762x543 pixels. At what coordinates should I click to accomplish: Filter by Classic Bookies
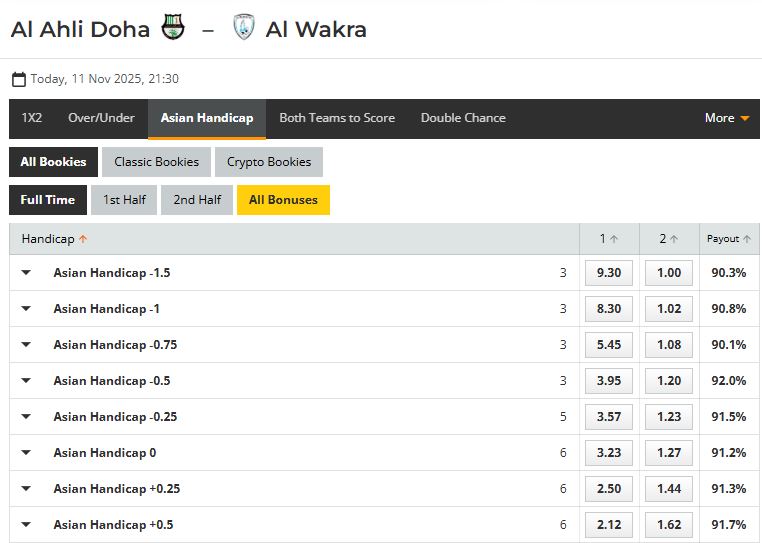point(156,162)
